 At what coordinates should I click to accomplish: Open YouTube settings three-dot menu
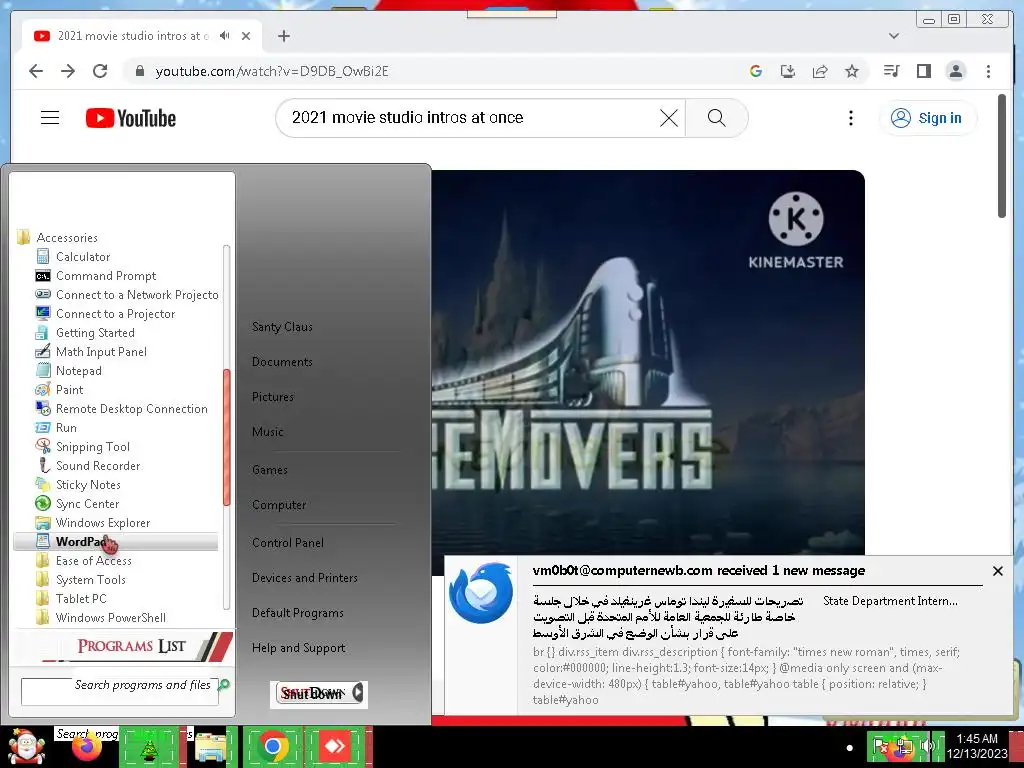coord(850,118)
